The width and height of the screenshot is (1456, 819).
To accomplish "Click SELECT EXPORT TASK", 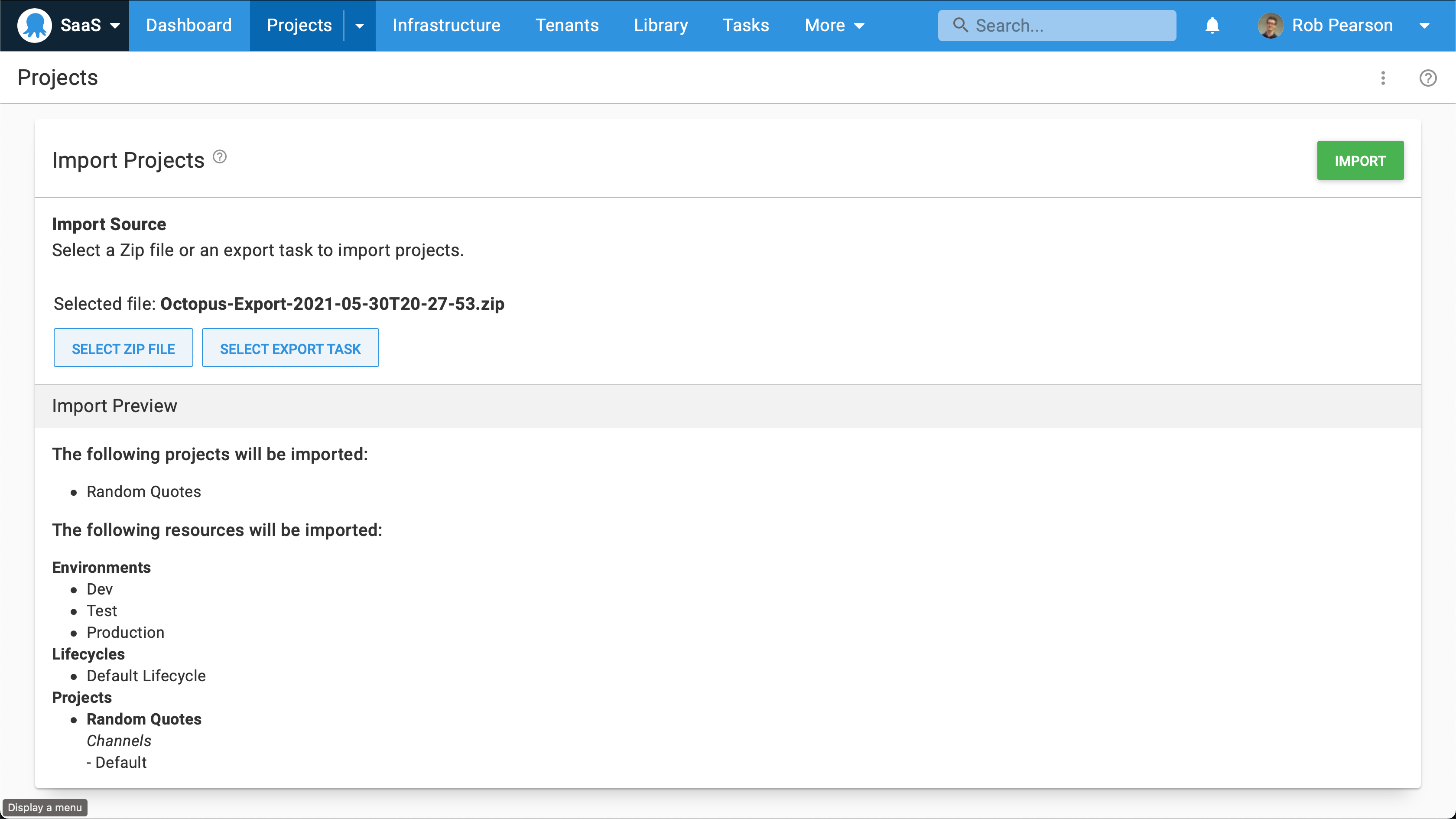I will (290, 348).
